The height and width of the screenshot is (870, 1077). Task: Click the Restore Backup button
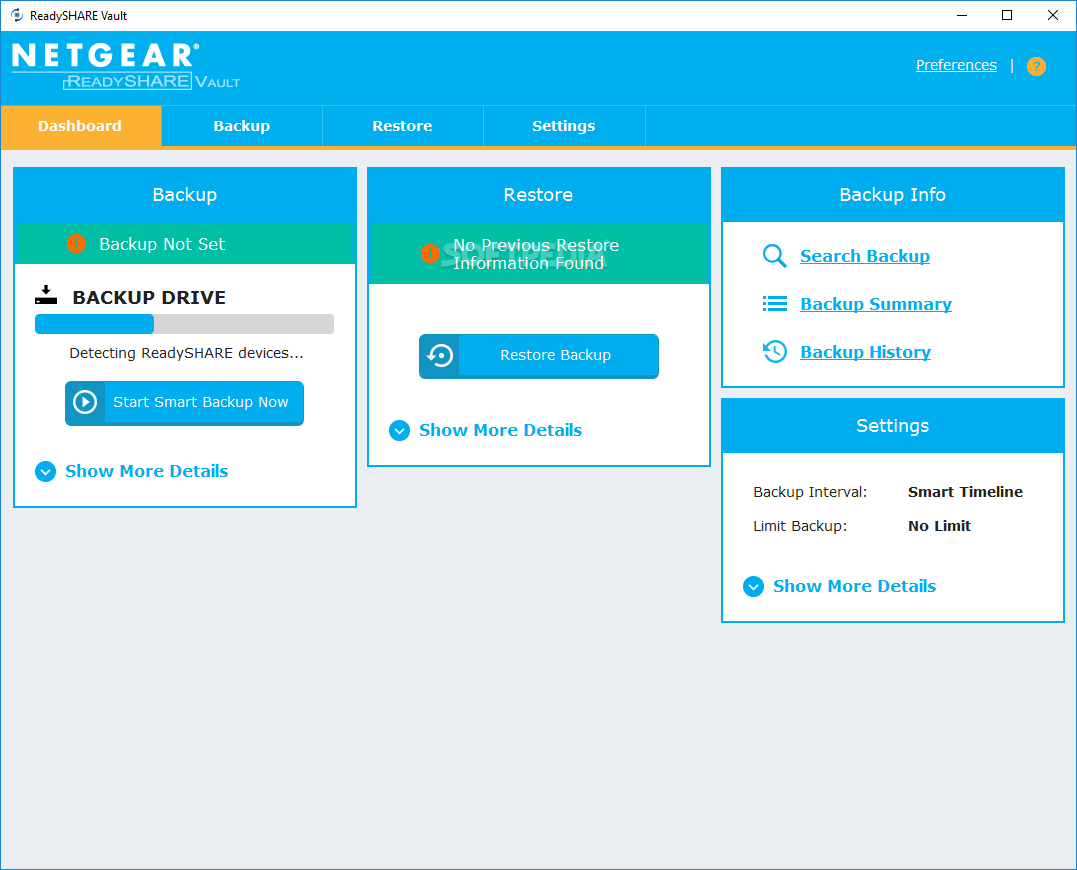click(x=538, y=356)
